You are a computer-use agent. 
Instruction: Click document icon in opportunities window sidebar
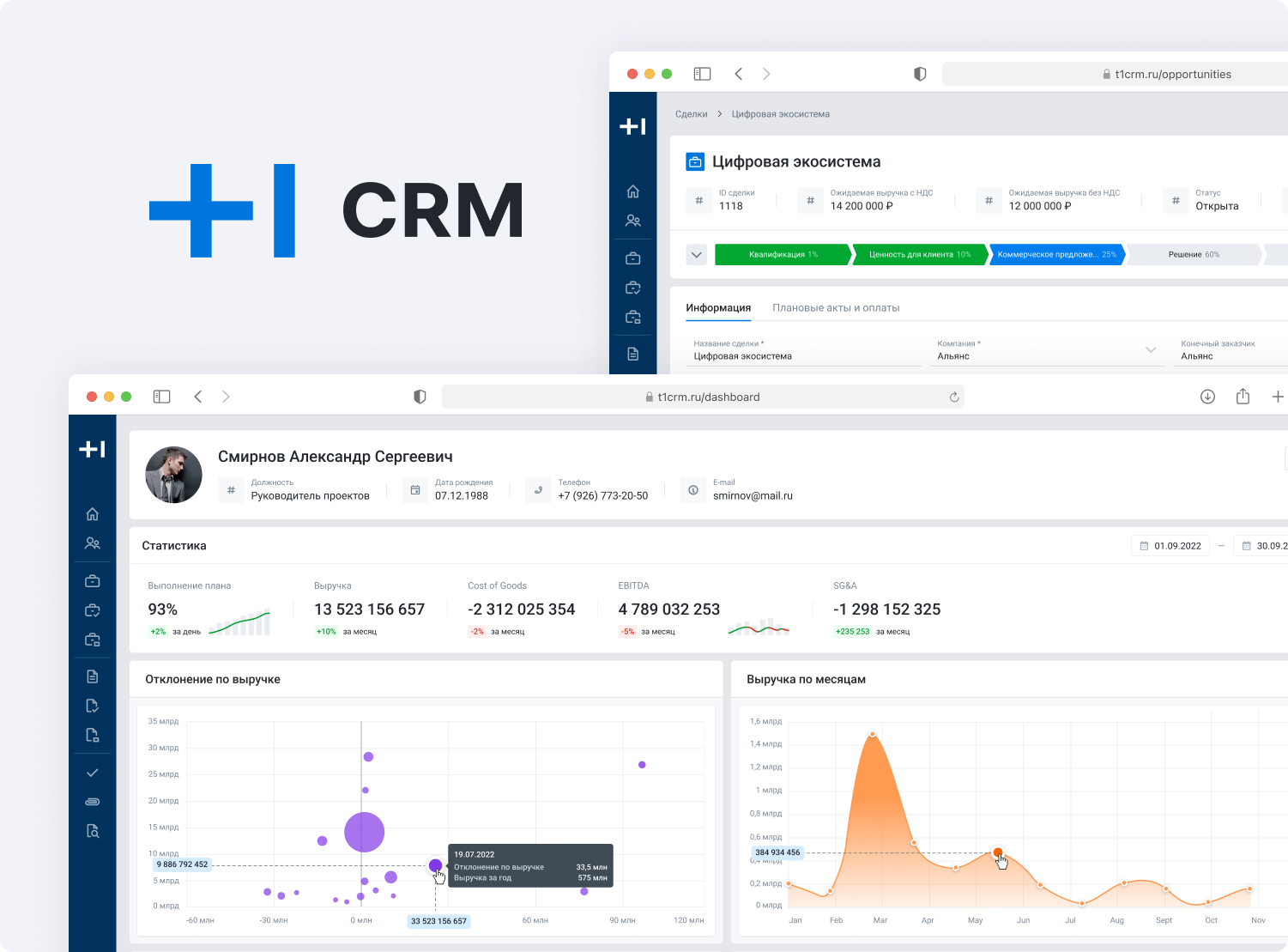633,354
